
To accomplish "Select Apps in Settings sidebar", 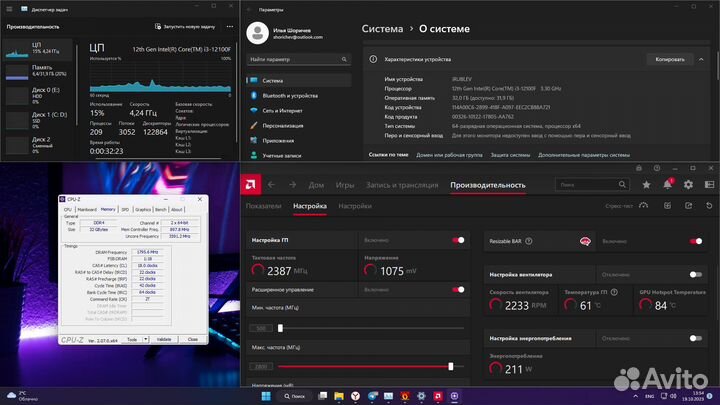I will point(299,141).
